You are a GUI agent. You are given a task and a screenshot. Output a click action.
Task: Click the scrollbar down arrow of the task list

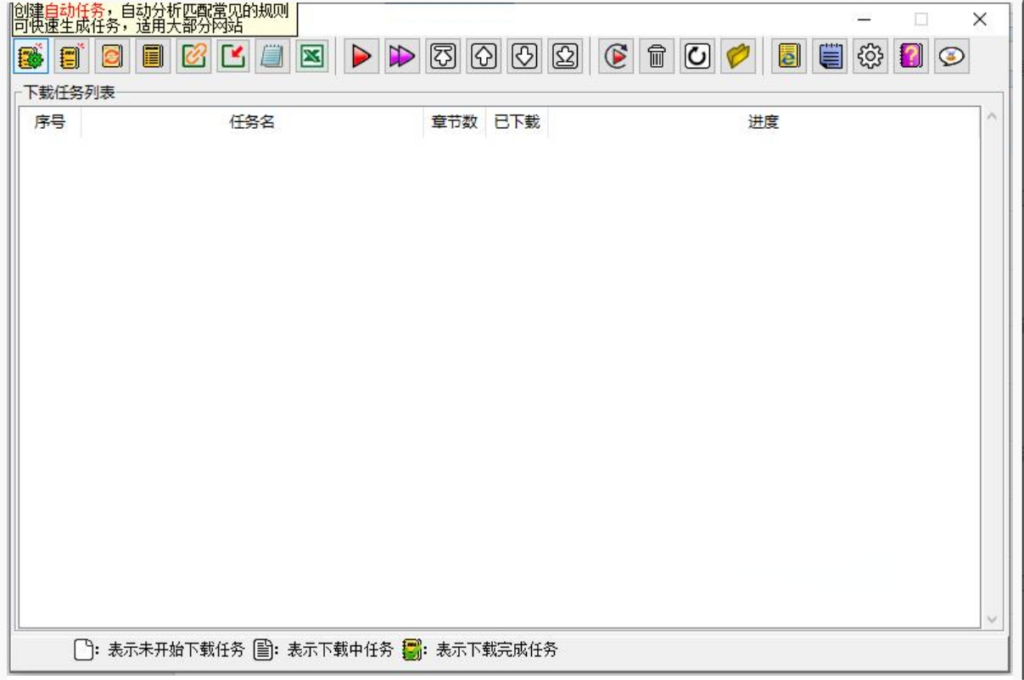tap(992, 620)
